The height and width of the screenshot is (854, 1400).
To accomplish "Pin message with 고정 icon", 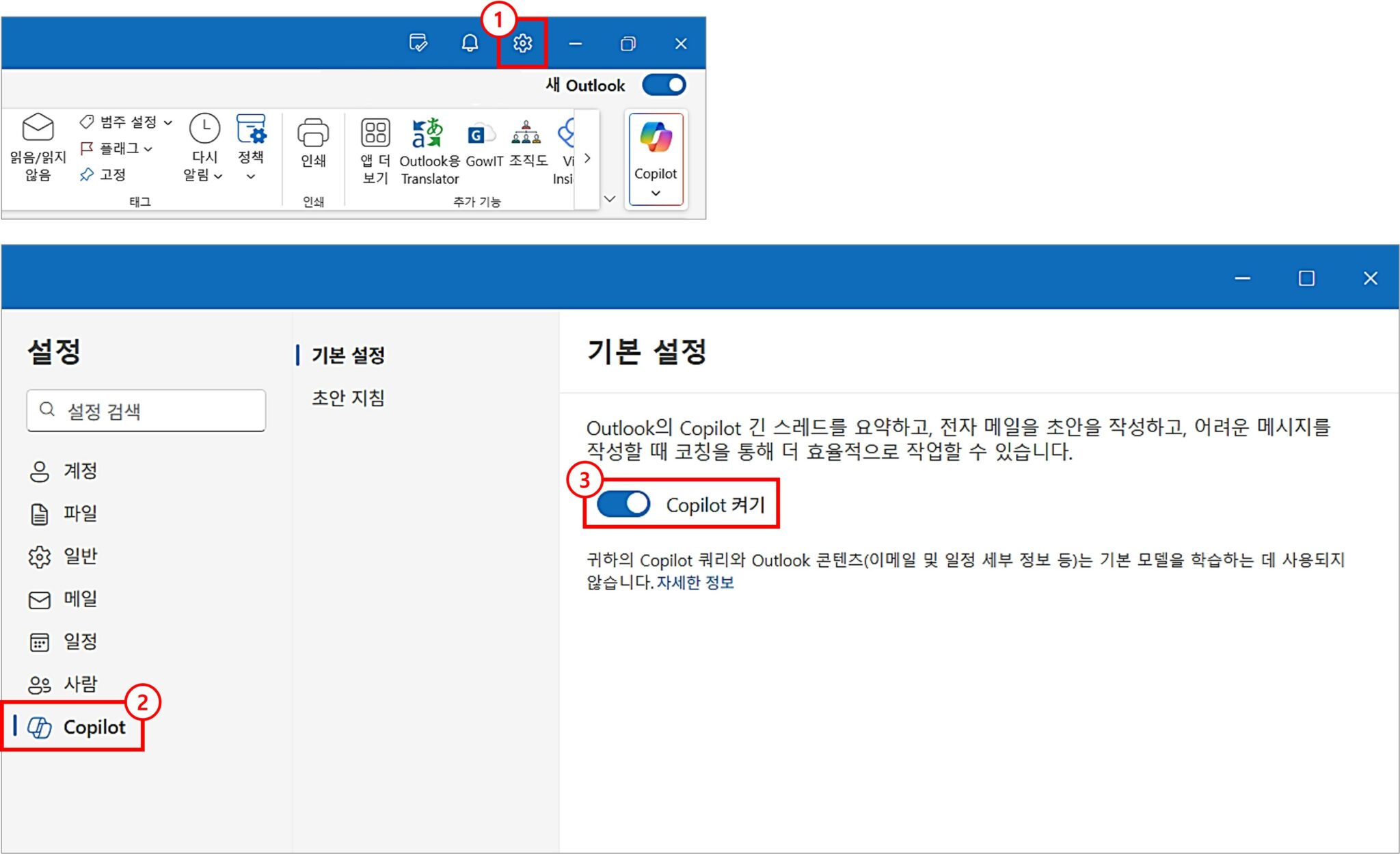I will (x=86, y=175).
